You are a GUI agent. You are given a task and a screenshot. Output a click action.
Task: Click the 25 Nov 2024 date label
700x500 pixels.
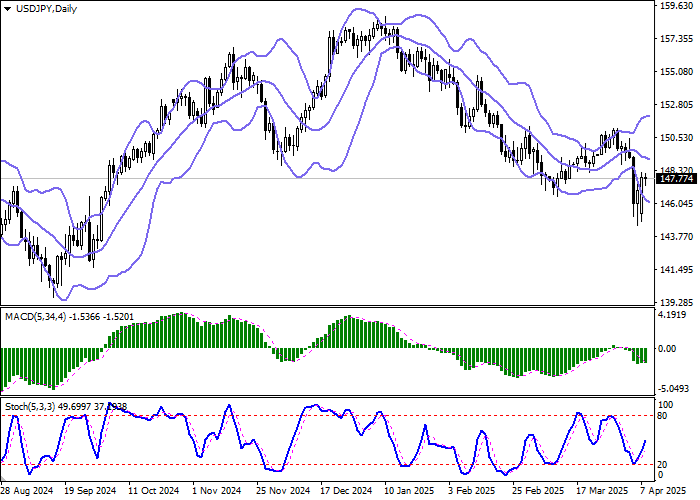281,491
